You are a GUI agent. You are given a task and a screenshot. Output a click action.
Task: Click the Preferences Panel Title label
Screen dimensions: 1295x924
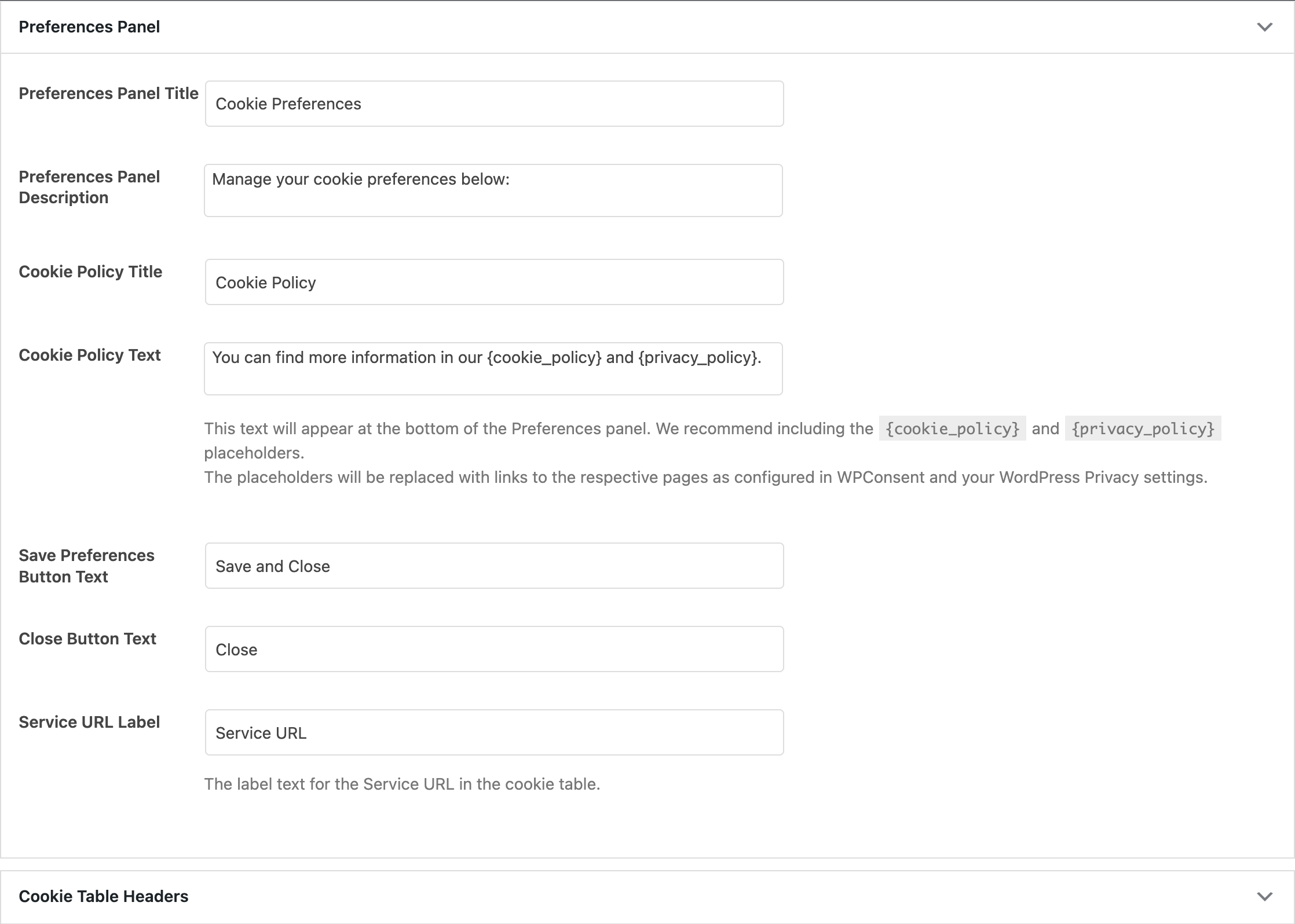tap(108, 93)
